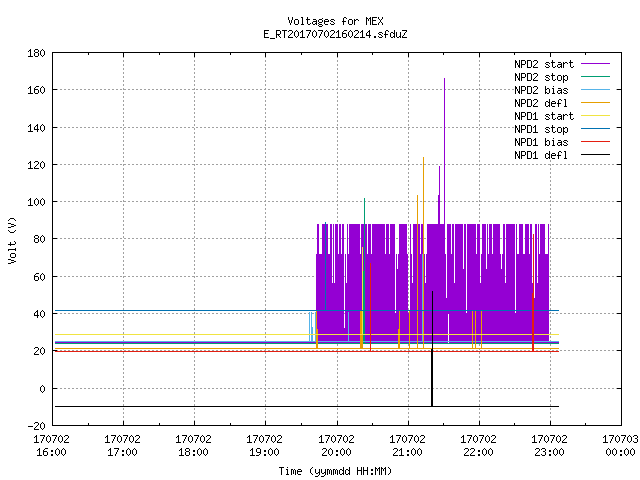Screen dimensions: 640x480
Task: Click the purple NPD2 start legend line
Action: tap(595, 64)
